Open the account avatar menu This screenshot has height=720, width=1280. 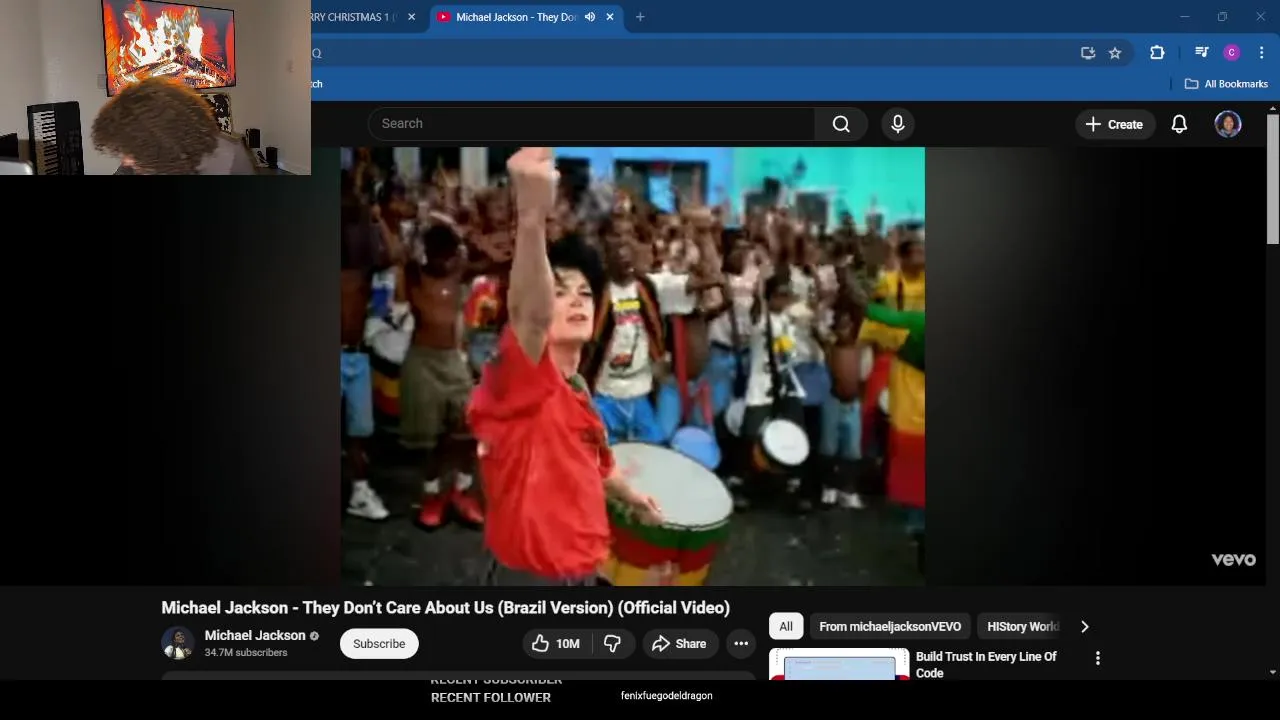[x=1228, y=124]
